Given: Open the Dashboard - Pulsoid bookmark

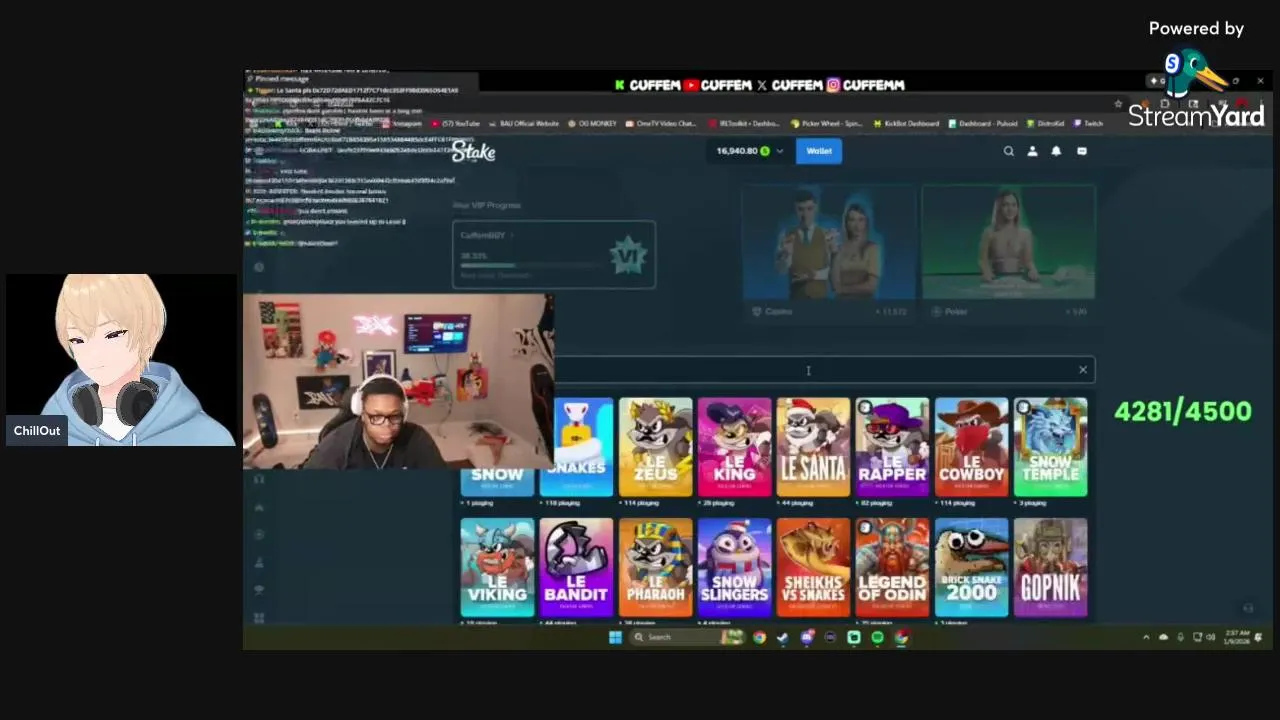Looking at the screenshot, I should point(983,124).
